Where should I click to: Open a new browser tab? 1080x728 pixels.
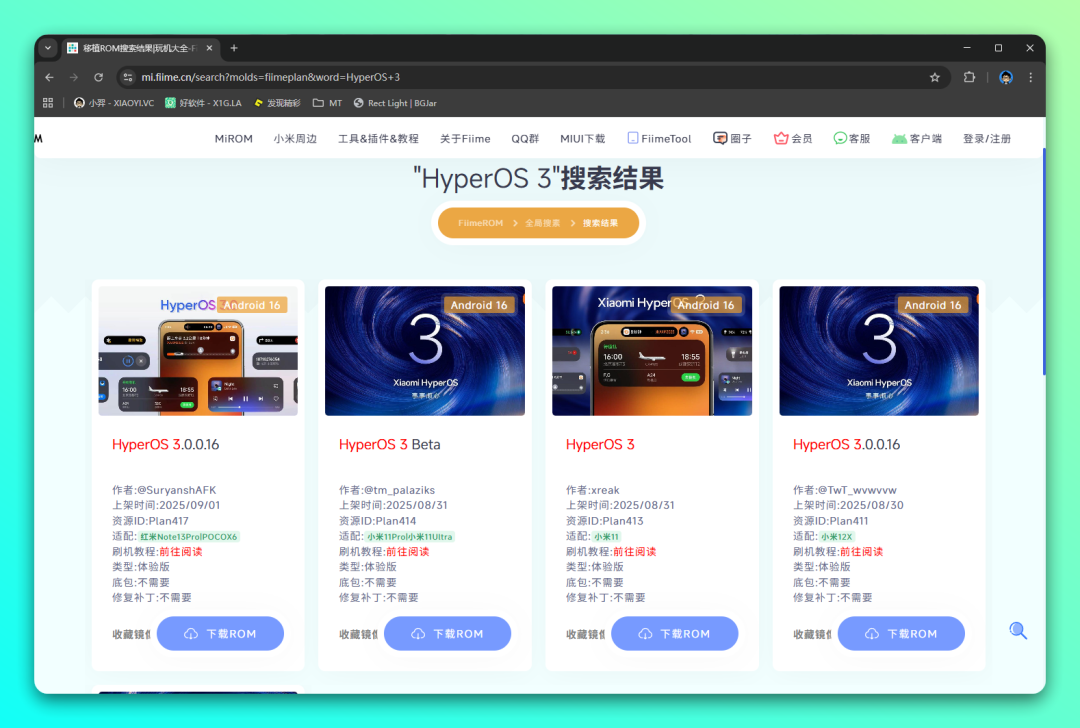pos(234,48)
